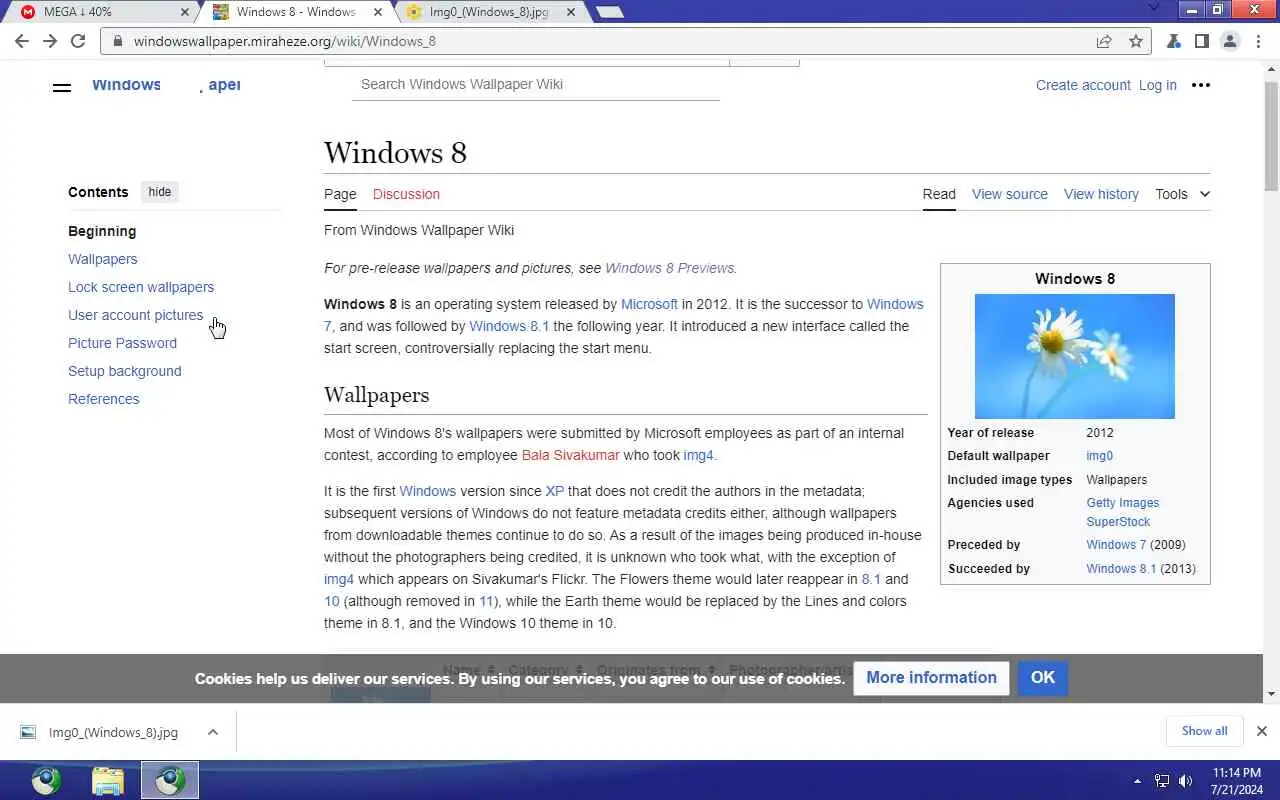Open the View history tab
Image resolution: width=1280 pixels, height=800 pixels.
tap(1101, 194)
